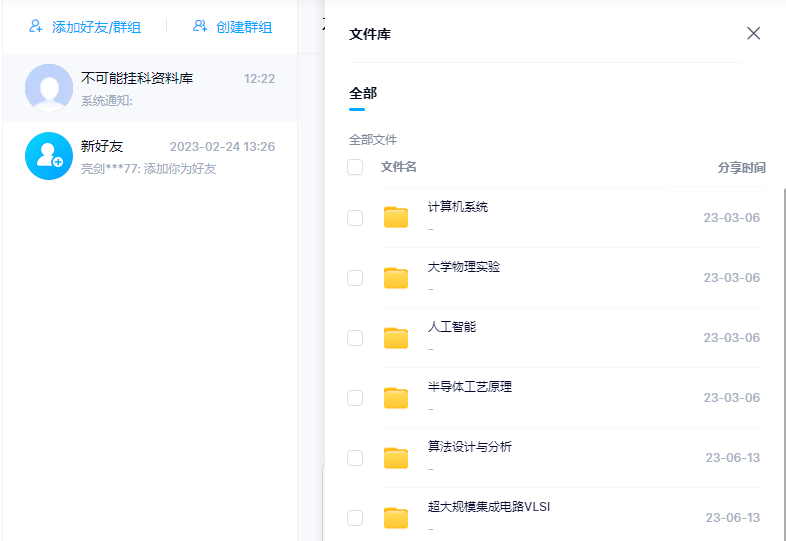Select the 新好友 conversation name
Viewport: 786px width, 541px height.
click(x=102, y=146)
